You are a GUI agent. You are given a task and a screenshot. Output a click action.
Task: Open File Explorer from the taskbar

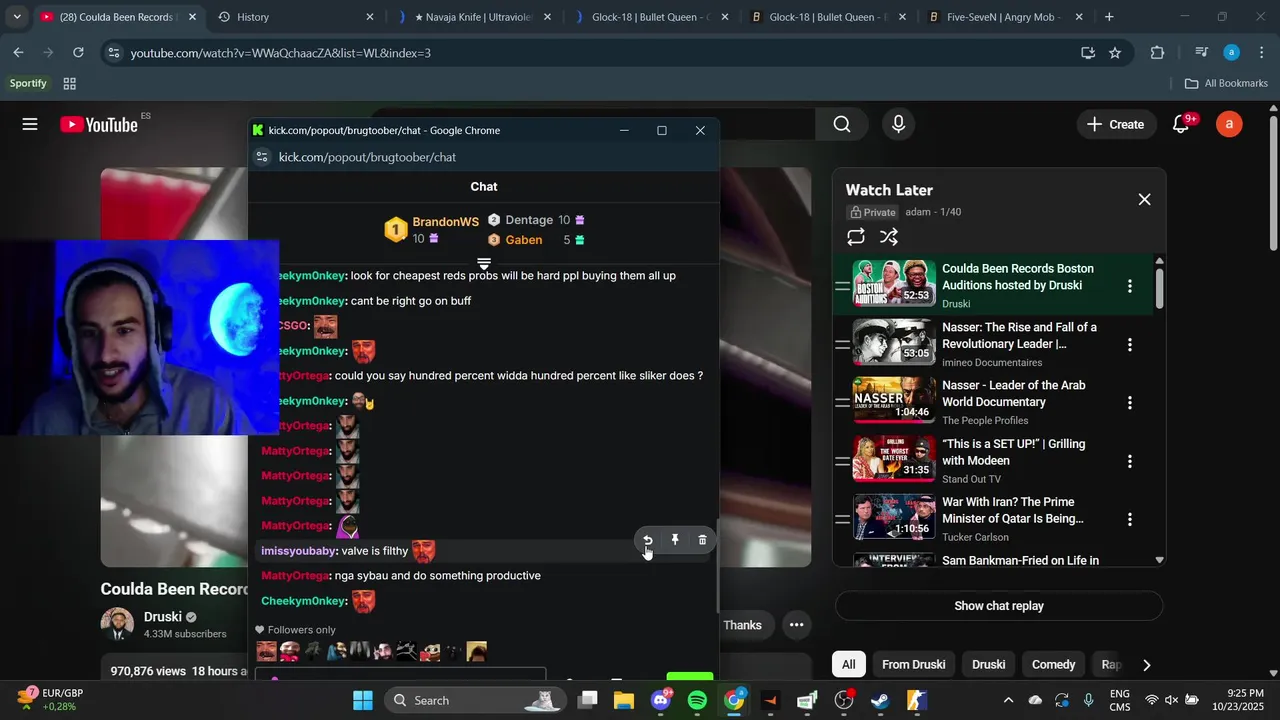click(624, 700)
